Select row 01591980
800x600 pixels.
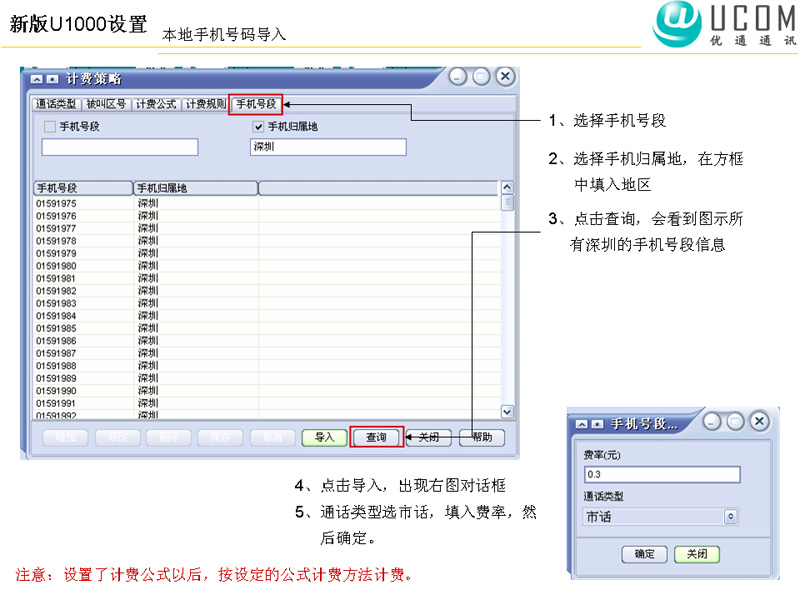(267, 266)
